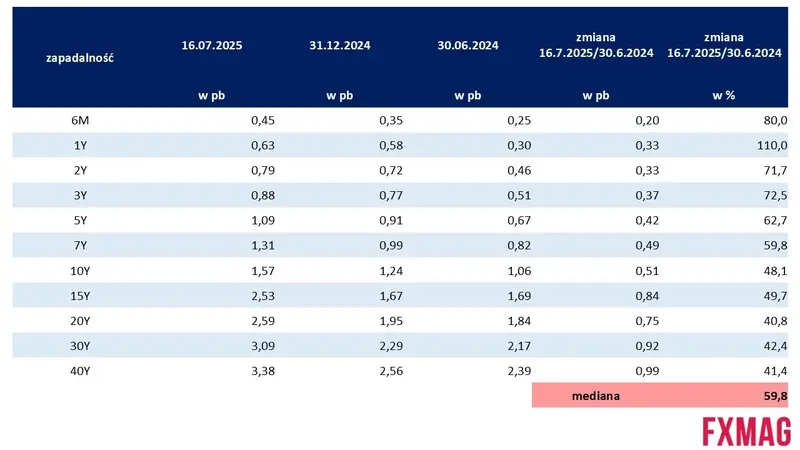
Task: Select the 0,99 change value for 40Y
Action: pos(647,371)
